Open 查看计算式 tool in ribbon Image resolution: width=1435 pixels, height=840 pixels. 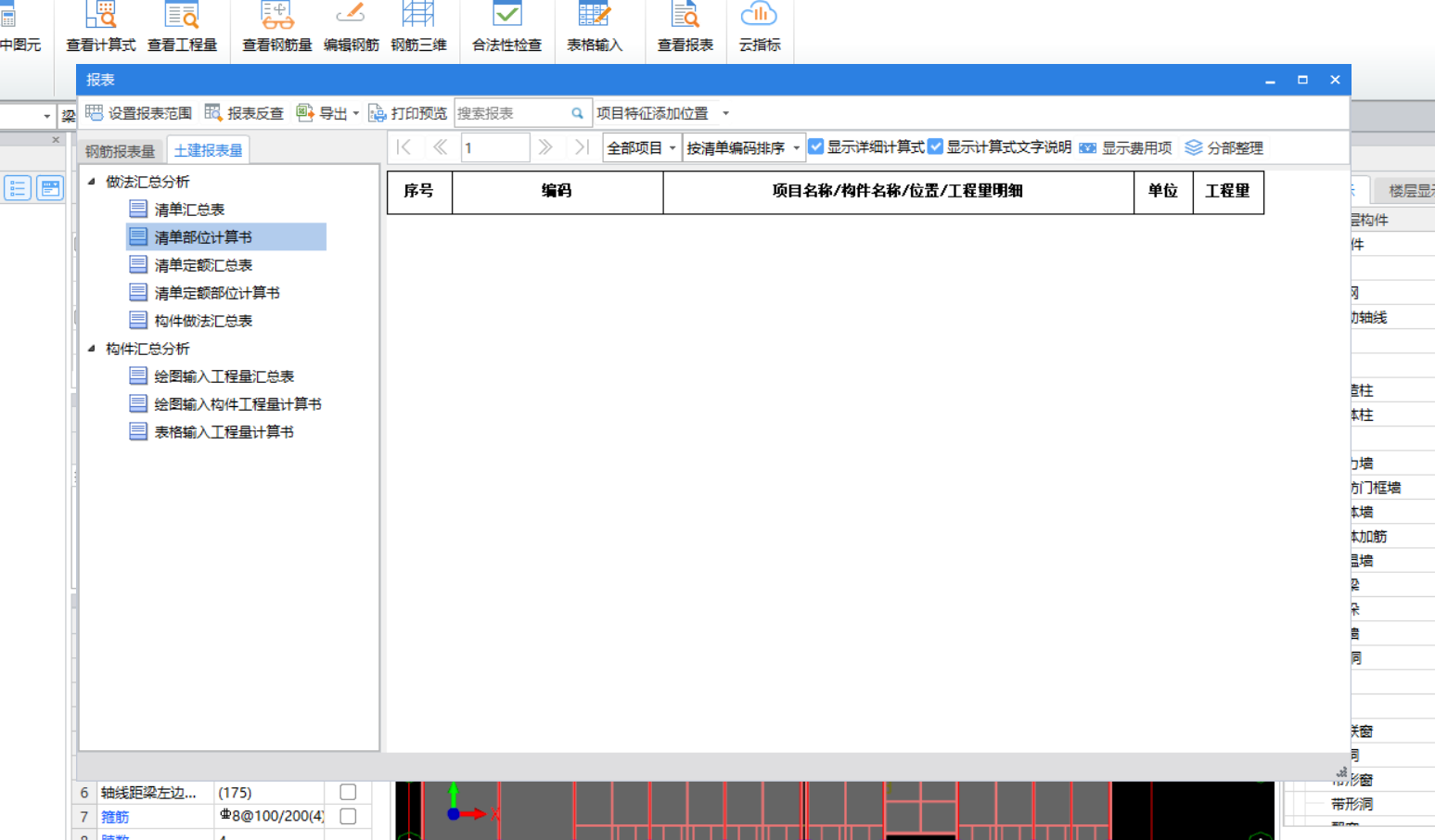(101, 28)
